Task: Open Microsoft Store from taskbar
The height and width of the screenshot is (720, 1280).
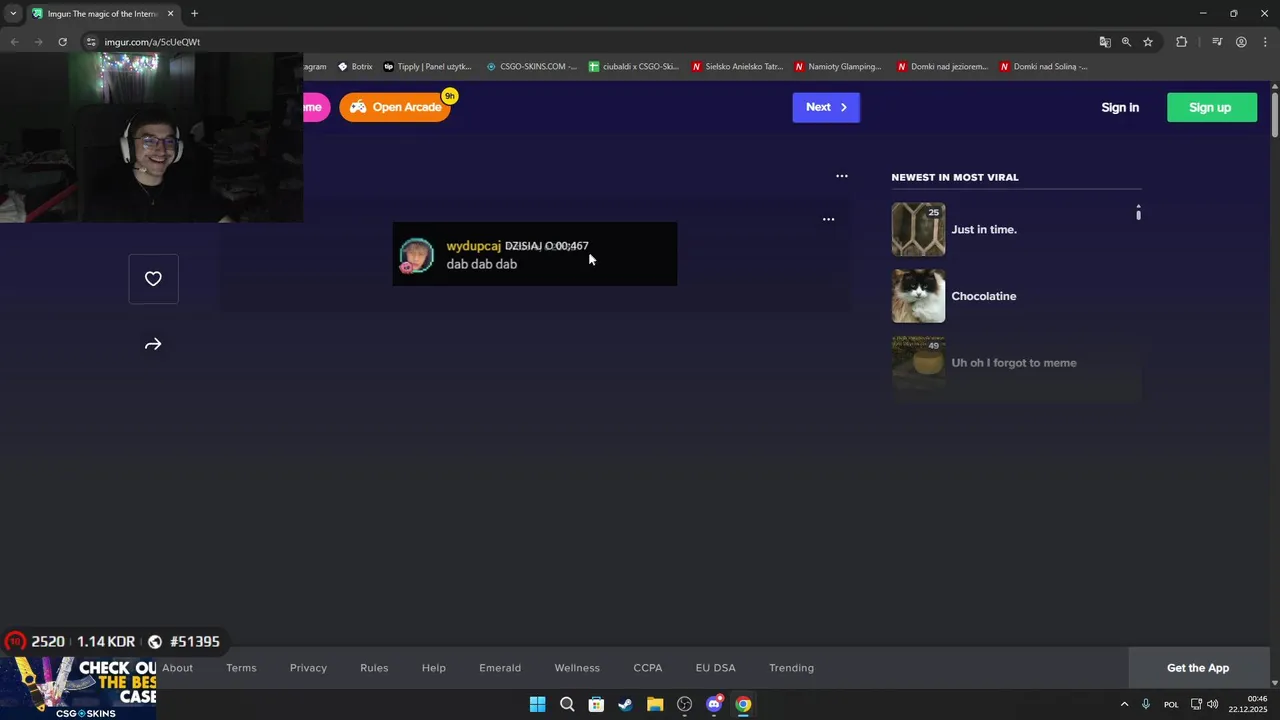Action: pyautogui.click(x=596, y=704)
